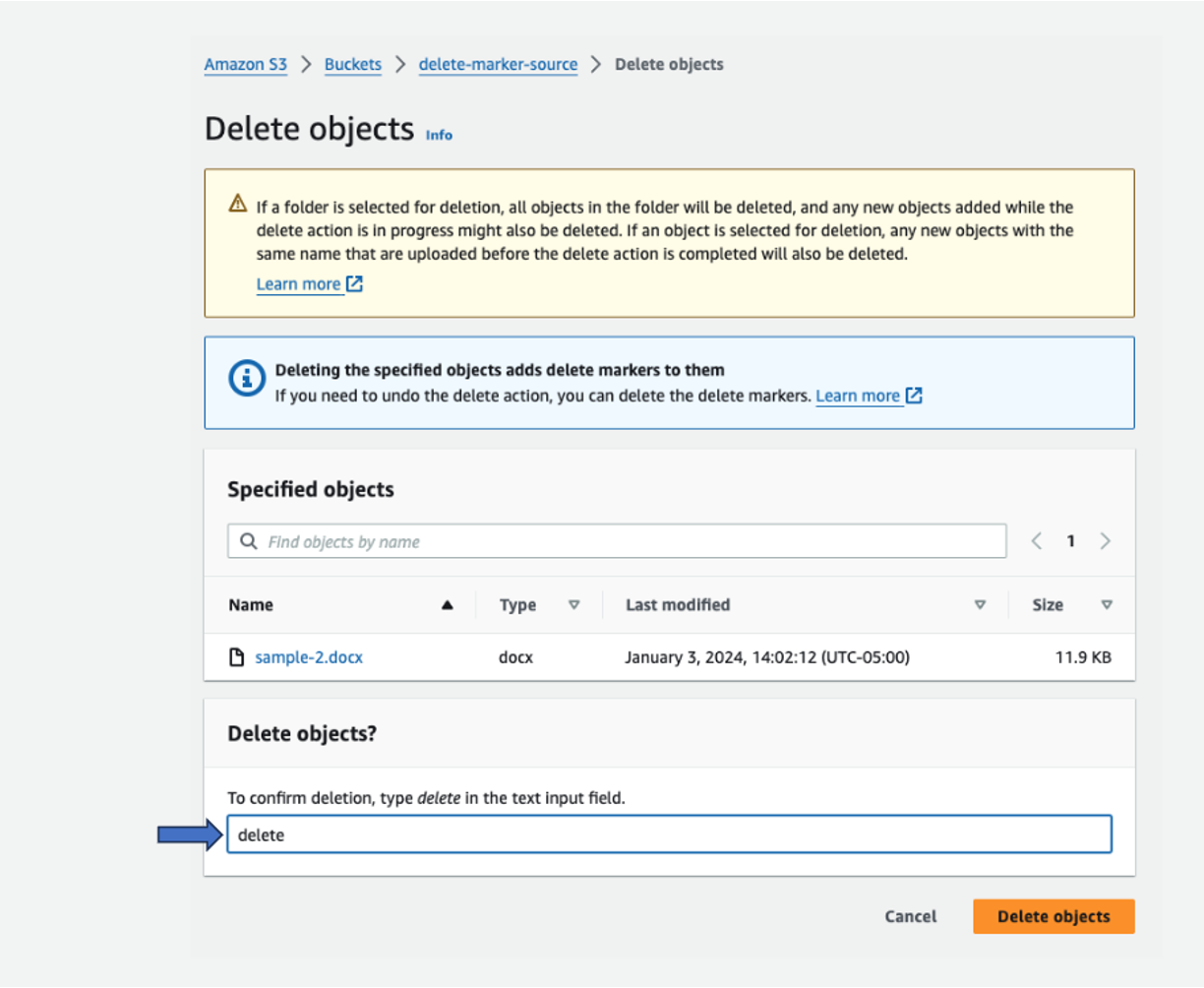
Task: Click the previous page chevron in pagination
Action: click(x=1036, y=540)
